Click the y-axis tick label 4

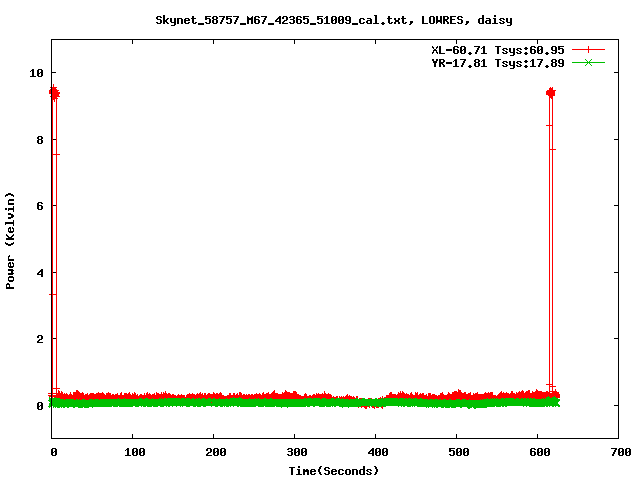(x=40, y=273)
